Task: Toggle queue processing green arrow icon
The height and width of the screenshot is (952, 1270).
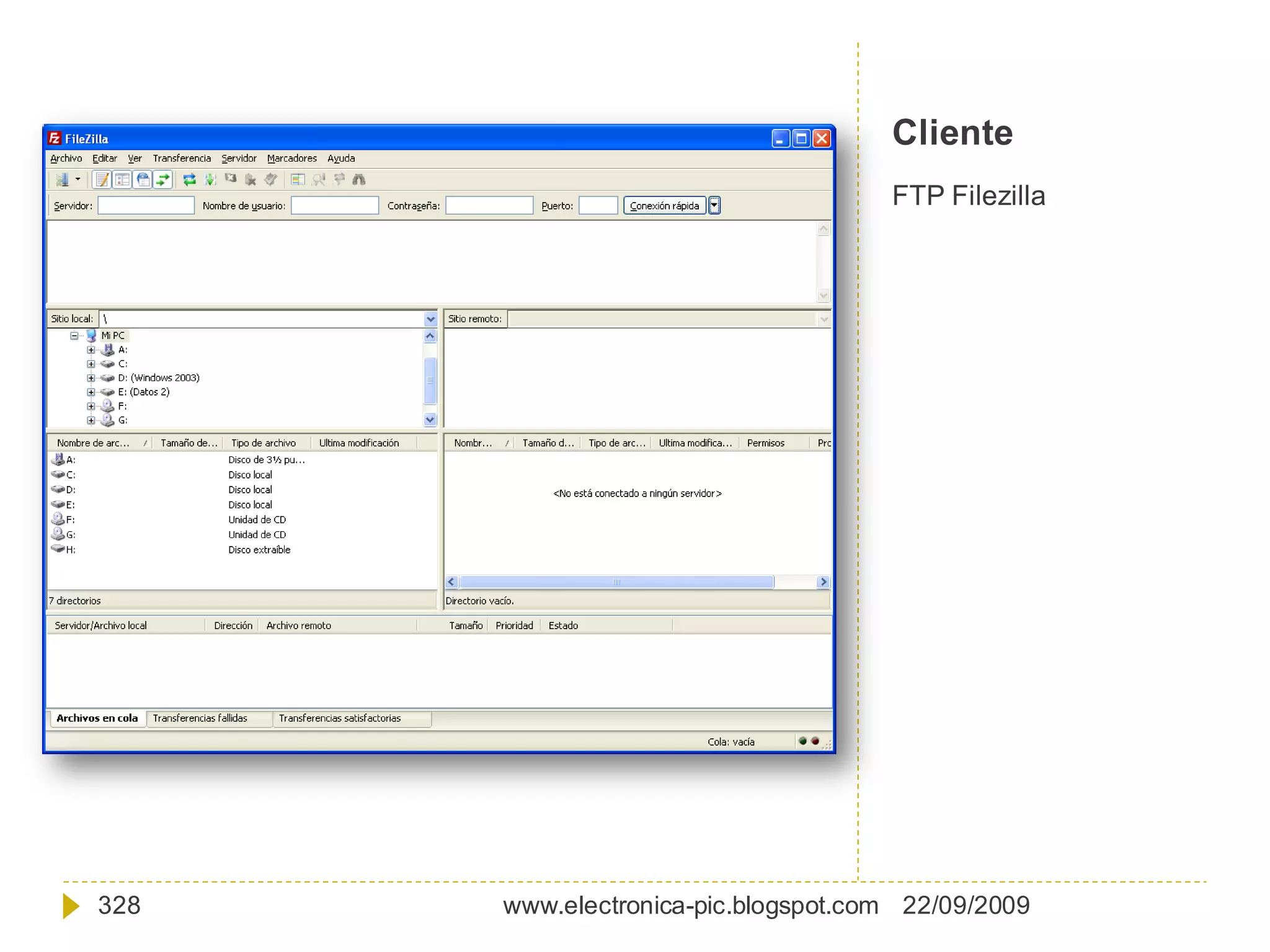Action: (x=210, y=180)
